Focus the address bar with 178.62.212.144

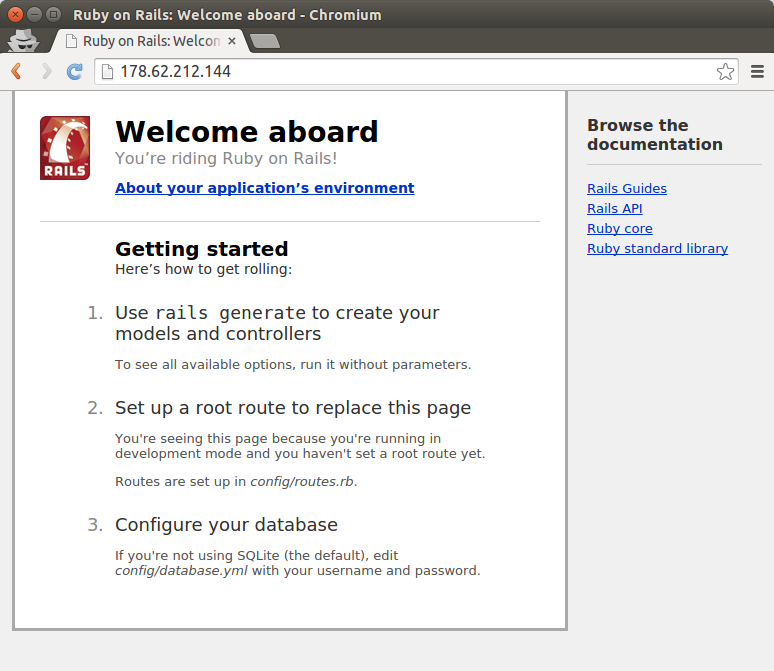(416, 72)
